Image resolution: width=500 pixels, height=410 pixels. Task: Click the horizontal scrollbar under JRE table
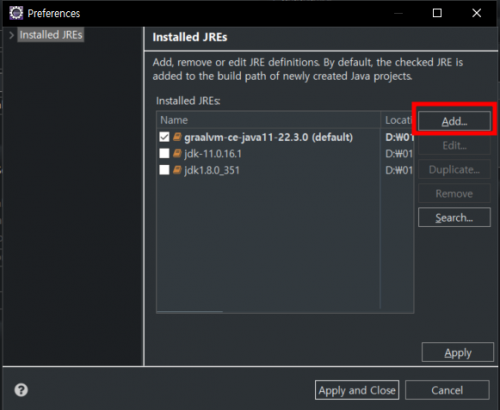[190, 312]
